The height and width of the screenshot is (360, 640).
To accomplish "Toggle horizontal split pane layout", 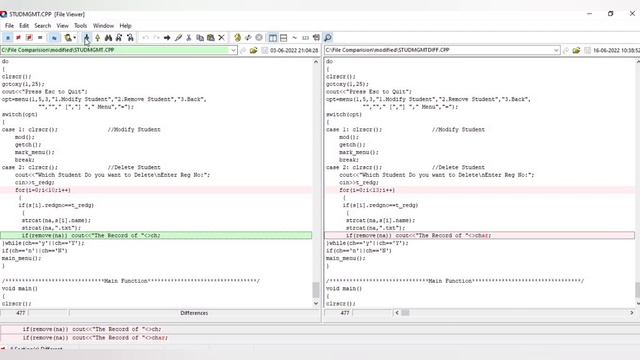I will click(284, 38).
